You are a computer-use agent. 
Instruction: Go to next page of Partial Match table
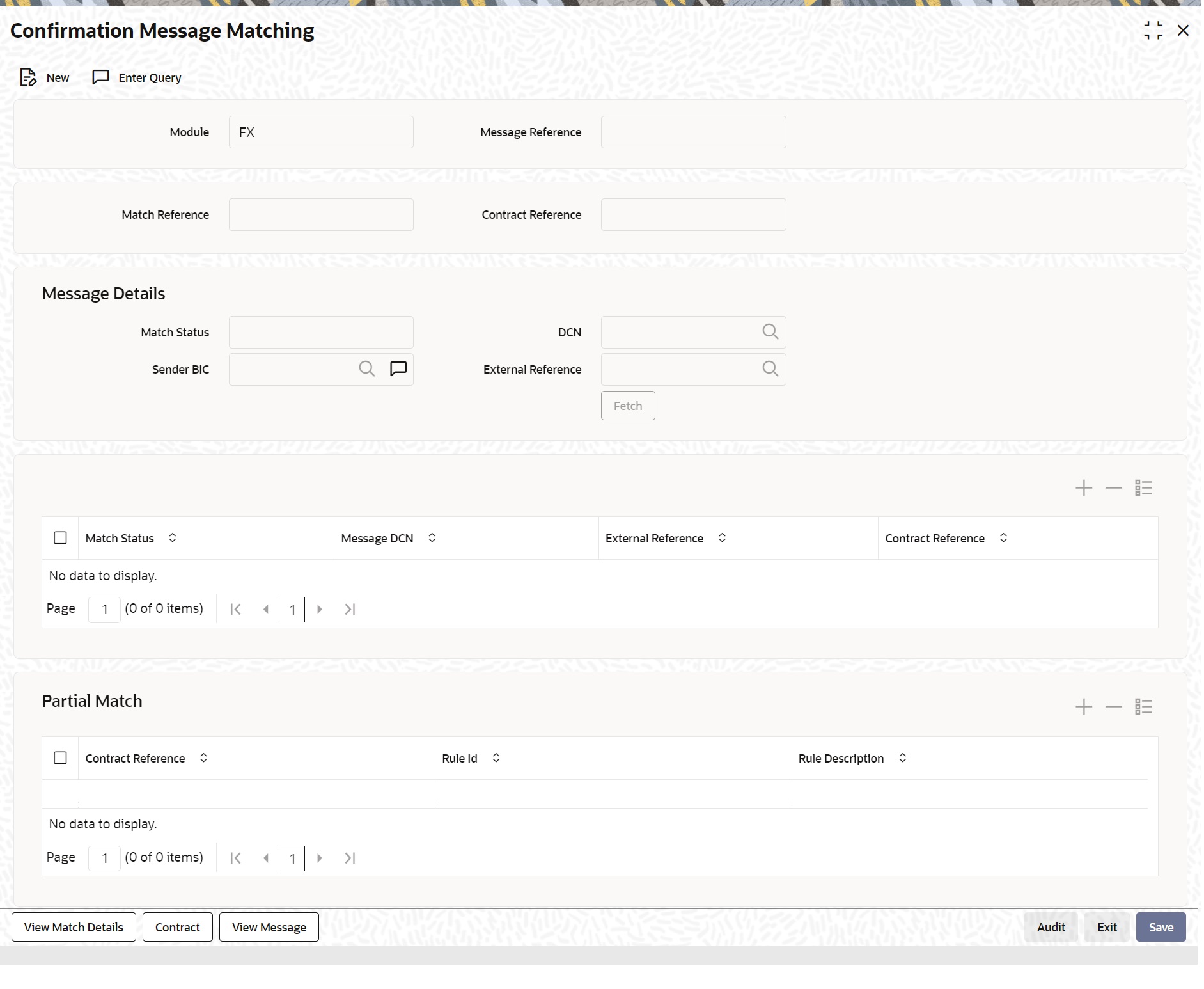(320, 858)
